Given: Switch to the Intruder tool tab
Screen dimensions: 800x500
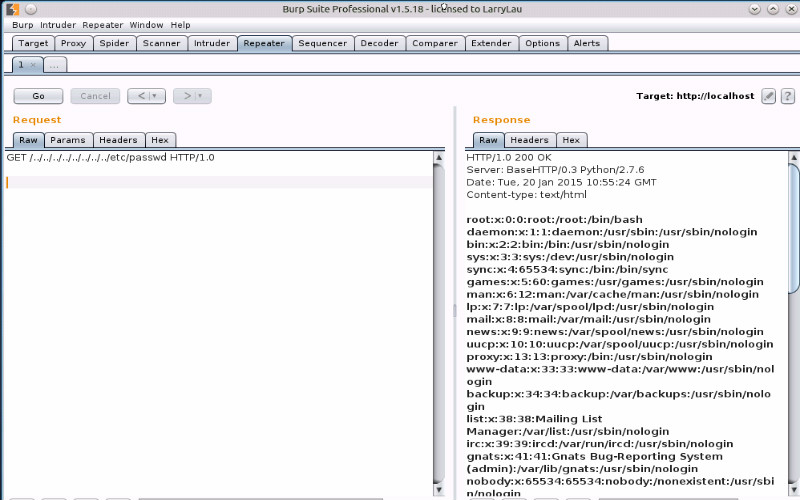Looking at the screenshot, I should pos(212,43).
